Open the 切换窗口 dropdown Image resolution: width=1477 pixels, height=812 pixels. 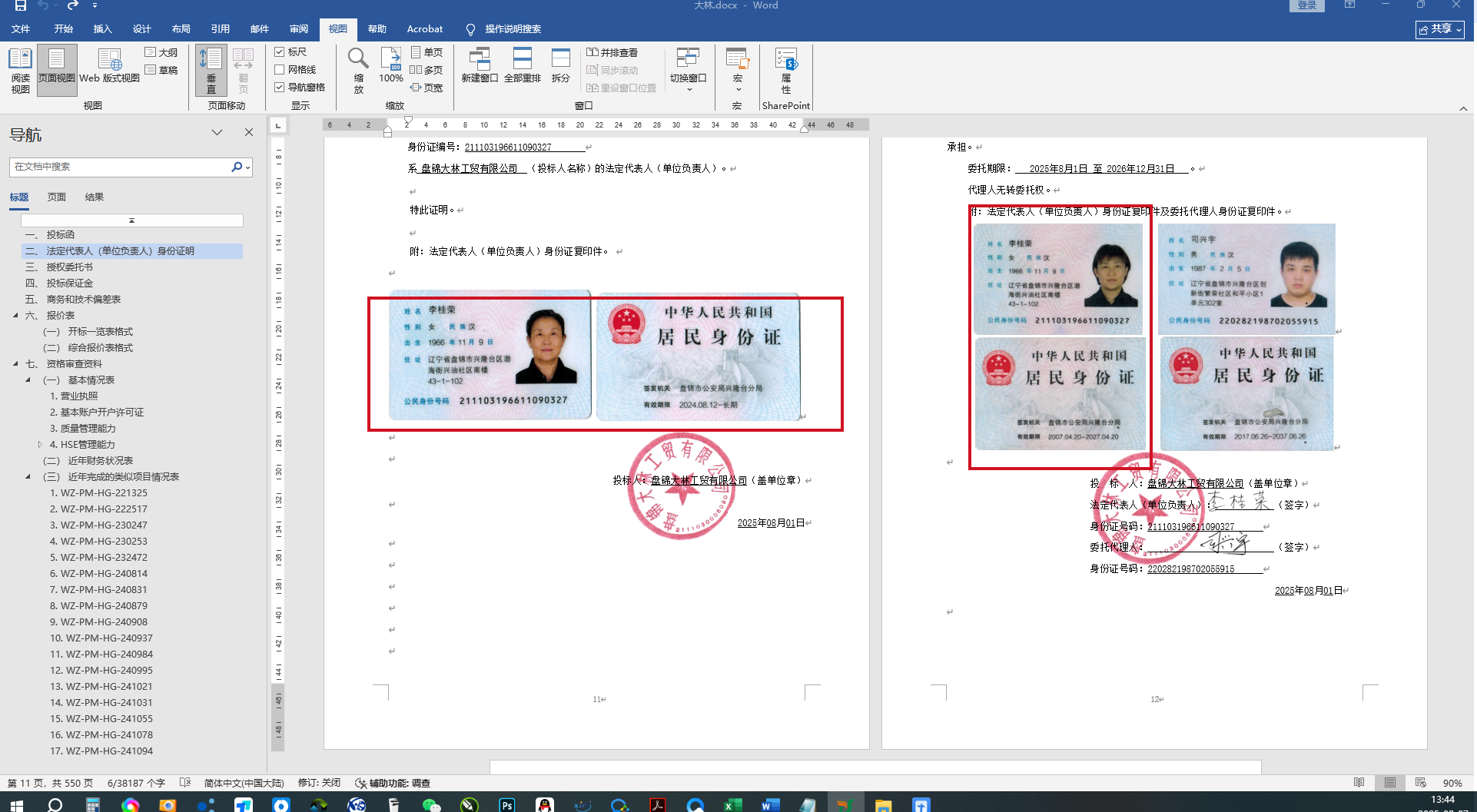pyautogui.click(x=689, y=70)
